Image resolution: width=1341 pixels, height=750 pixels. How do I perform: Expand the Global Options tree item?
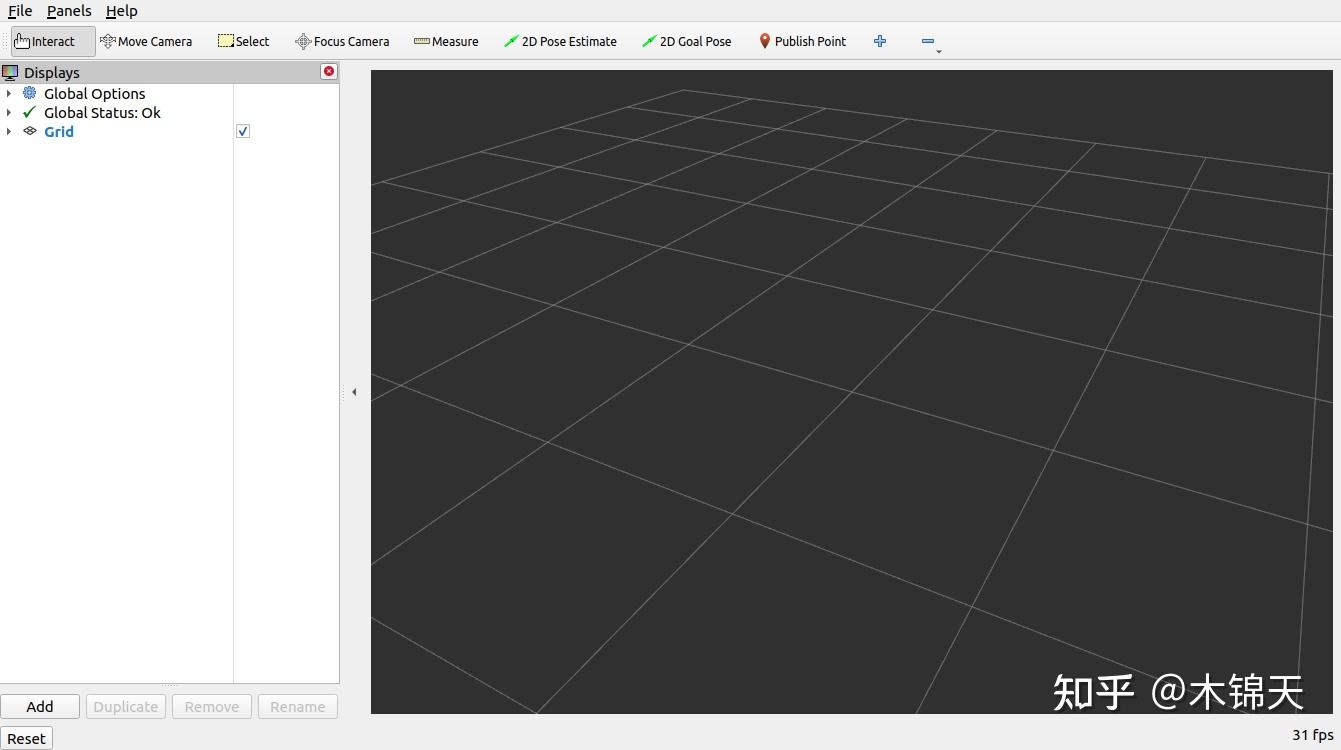[9, 93]
